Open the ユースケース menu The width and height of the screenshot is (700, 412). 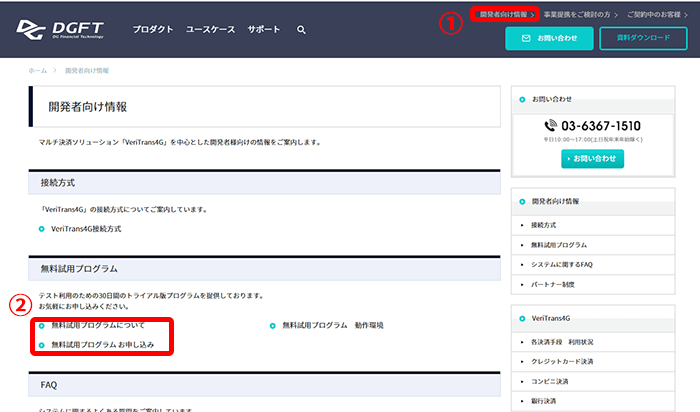pyautogui.click(x=210, y=30)
